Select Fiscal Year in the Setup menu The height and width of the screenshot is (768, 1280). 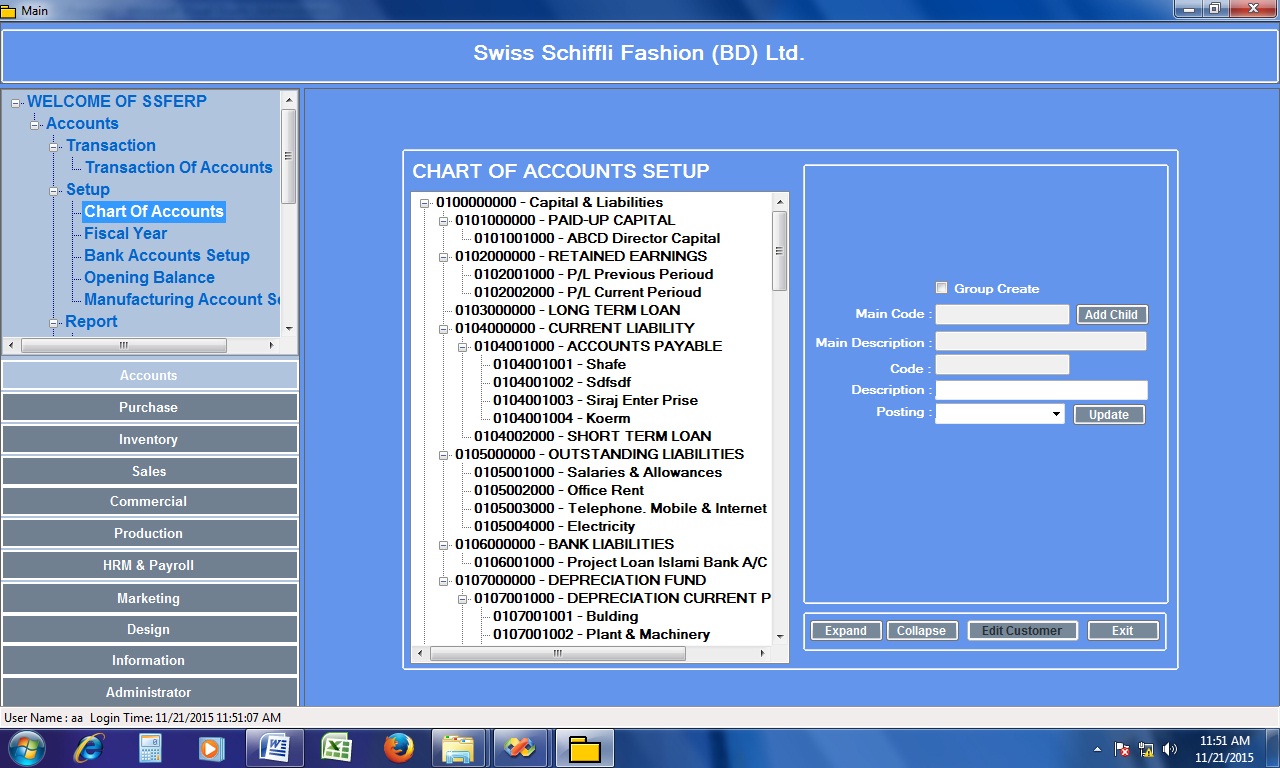(x=125, y=233)
